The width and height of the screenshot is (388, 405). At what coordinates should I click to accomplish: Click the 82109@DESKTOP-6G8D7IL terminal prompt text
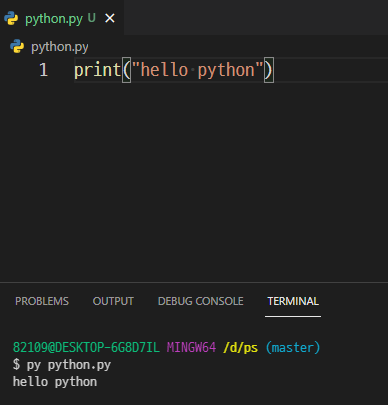point(86,348)
